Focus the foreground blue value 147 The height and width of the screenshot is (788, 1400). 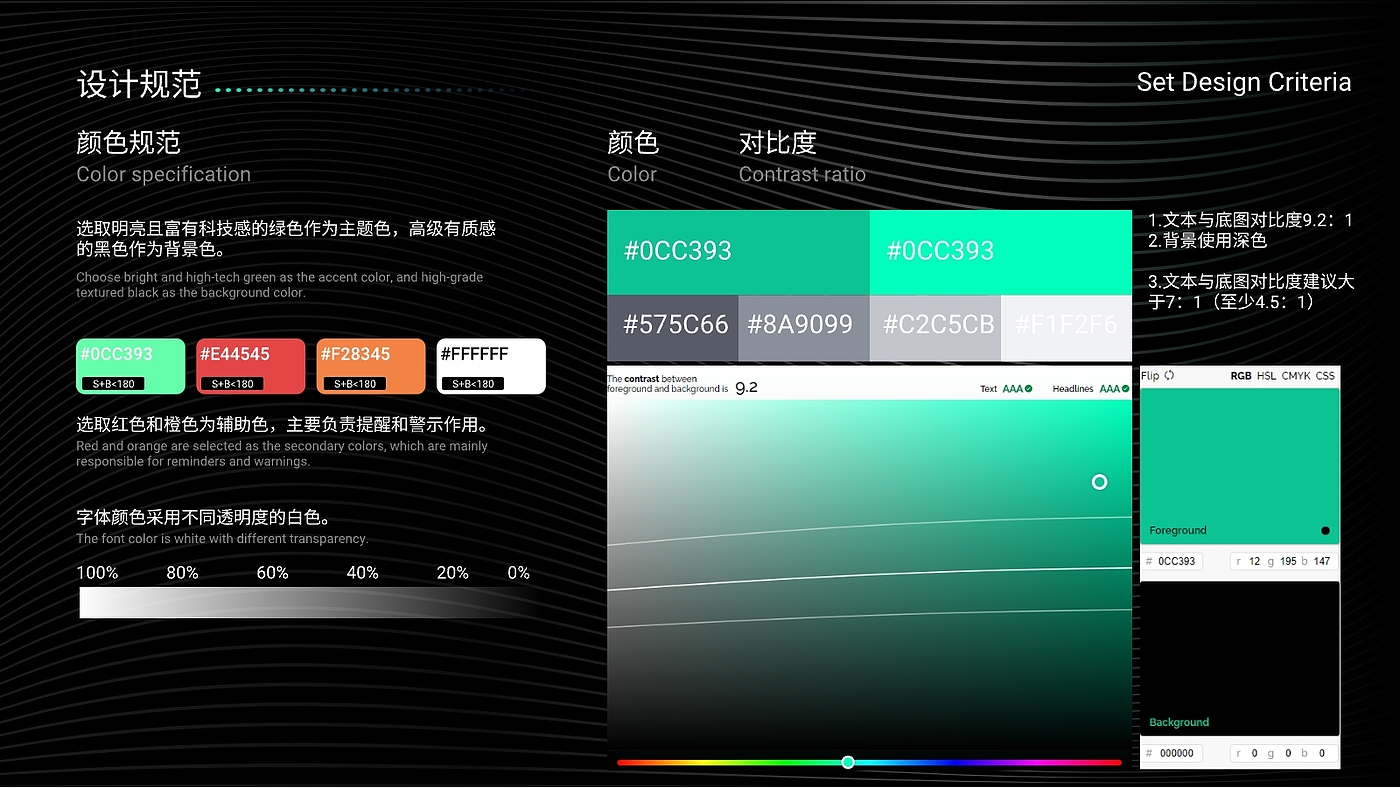[x=1322, y=561]
